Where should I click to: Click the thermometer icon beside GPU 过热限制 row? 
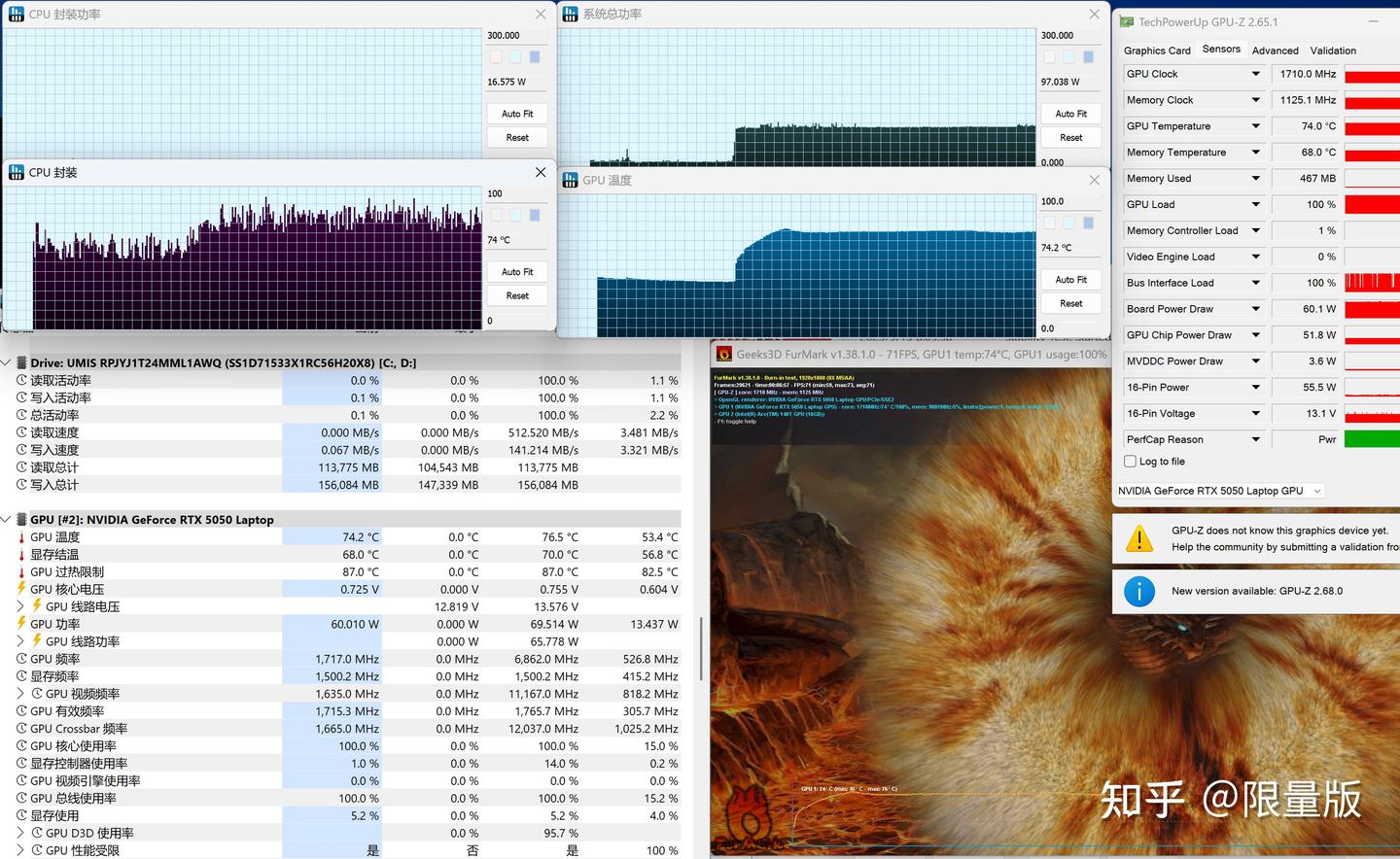click(x=21, y=572)
